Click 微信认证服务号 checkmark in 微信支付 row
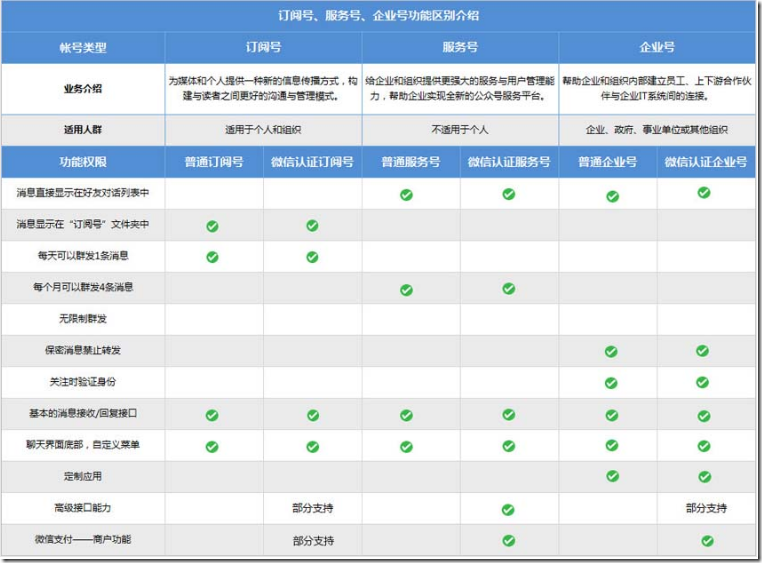Image resolution: width=762 pixels, height=563 pixels. pyautogui.click(x=509, y=541)
